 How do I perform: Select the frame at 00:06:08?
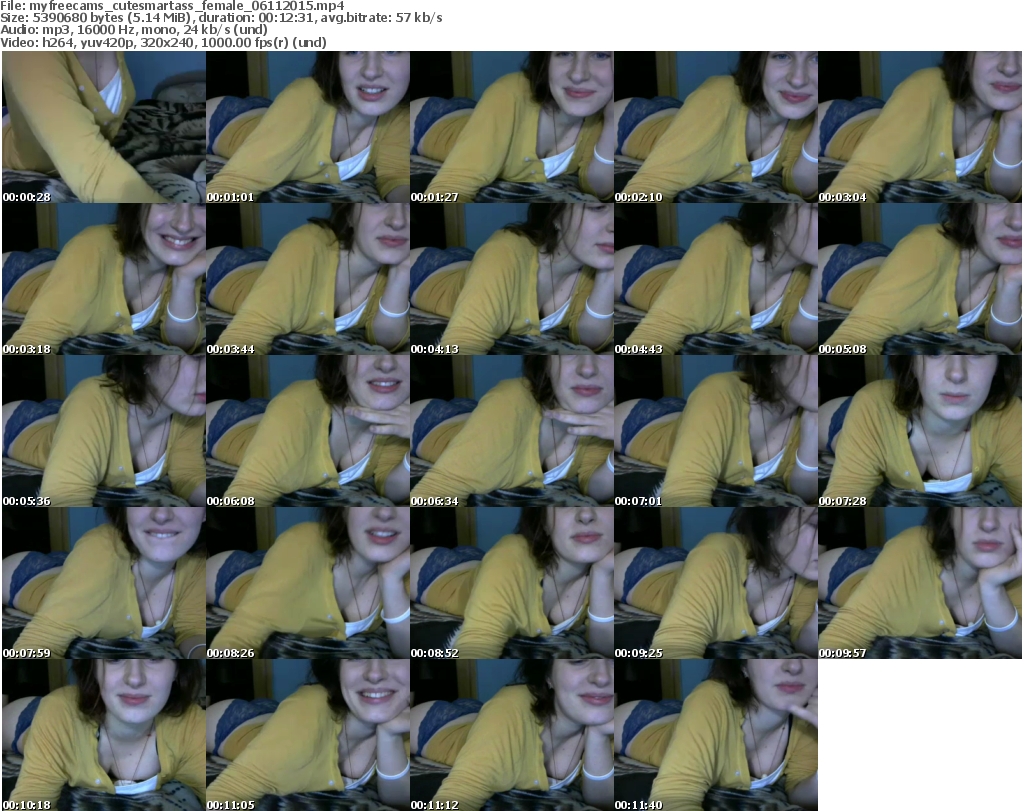coord(308,431)
